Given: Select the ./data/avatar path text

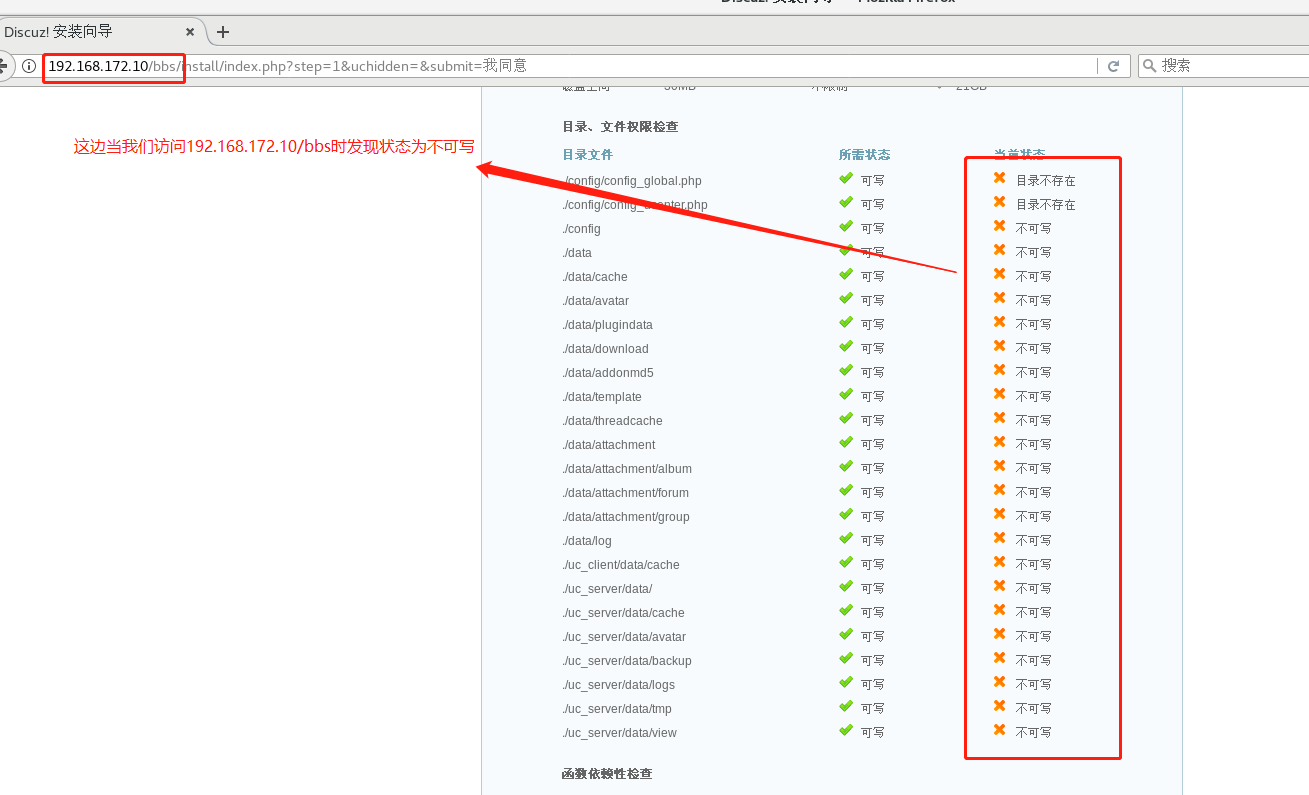Looking at the screenshot, I should point(596,301).
